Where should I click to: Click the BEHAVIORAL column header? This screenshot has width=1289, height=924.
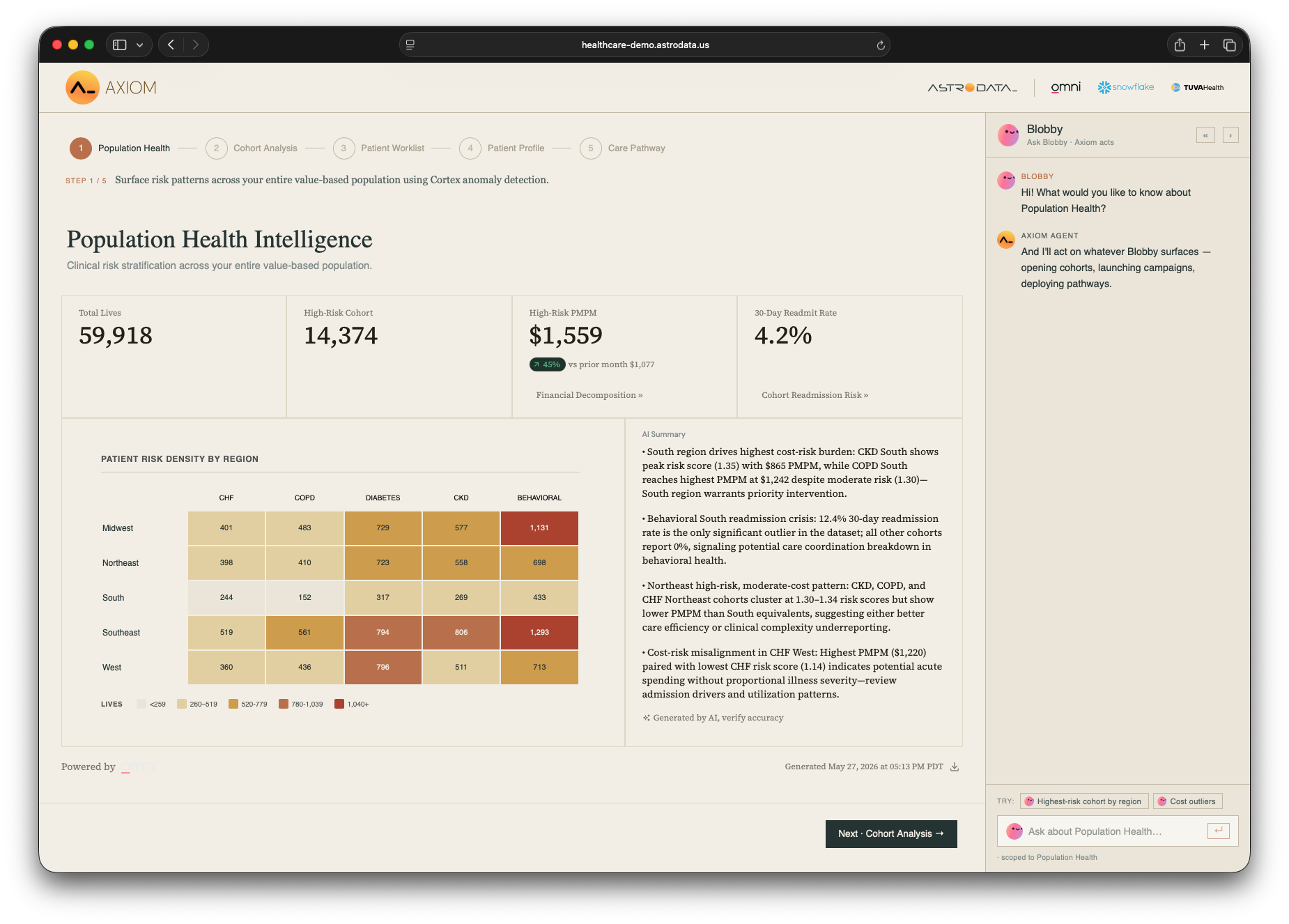tap(539, 498)
